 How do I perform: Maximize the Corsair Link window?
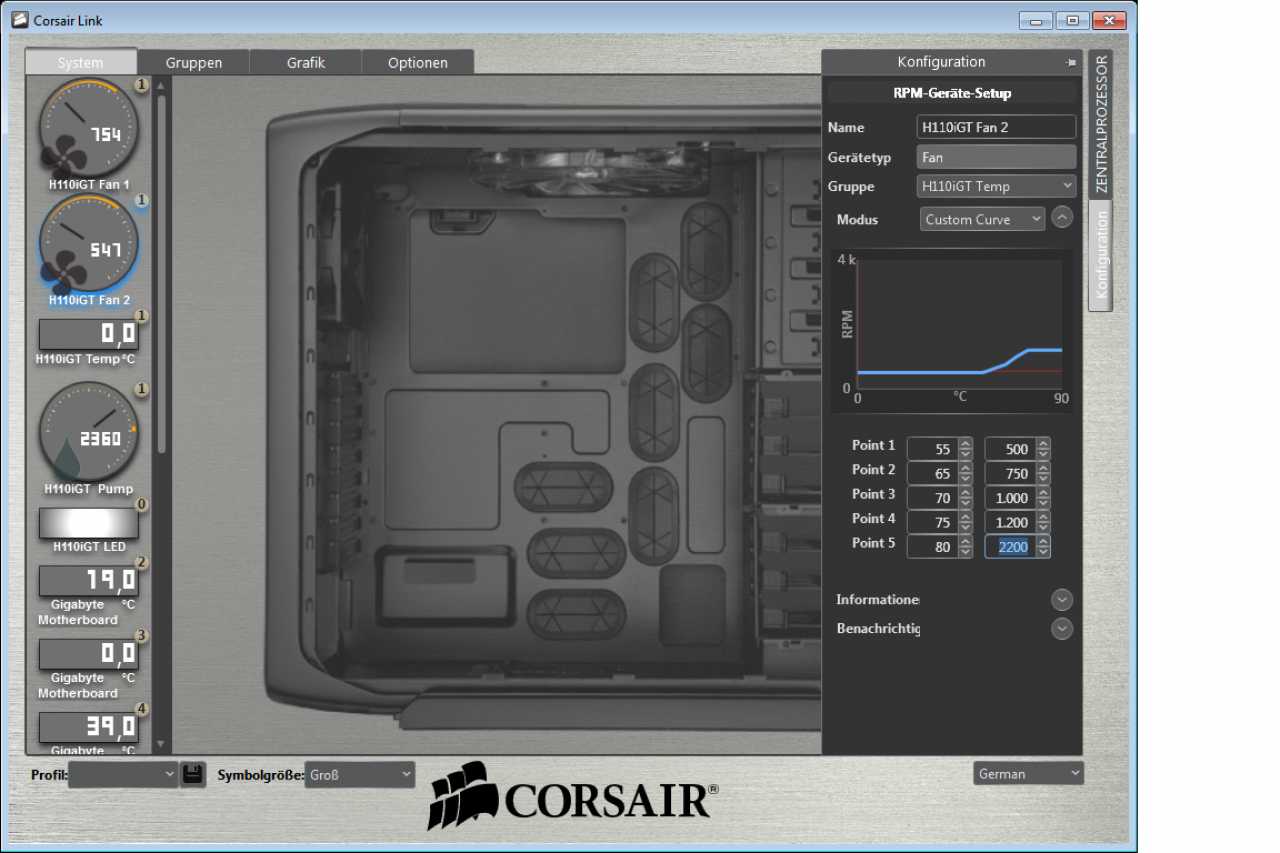(1073, 20)
